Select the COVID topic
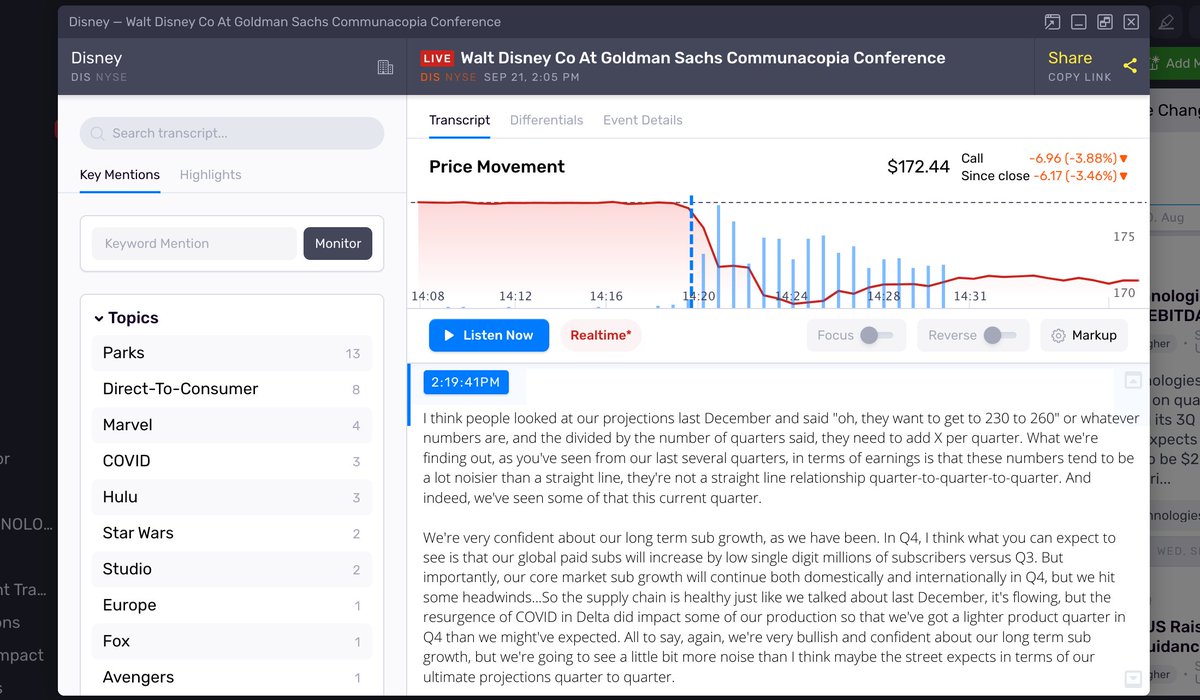Image resolution: width=1200 pixels, height=700 pixels. tap(231, 461)
